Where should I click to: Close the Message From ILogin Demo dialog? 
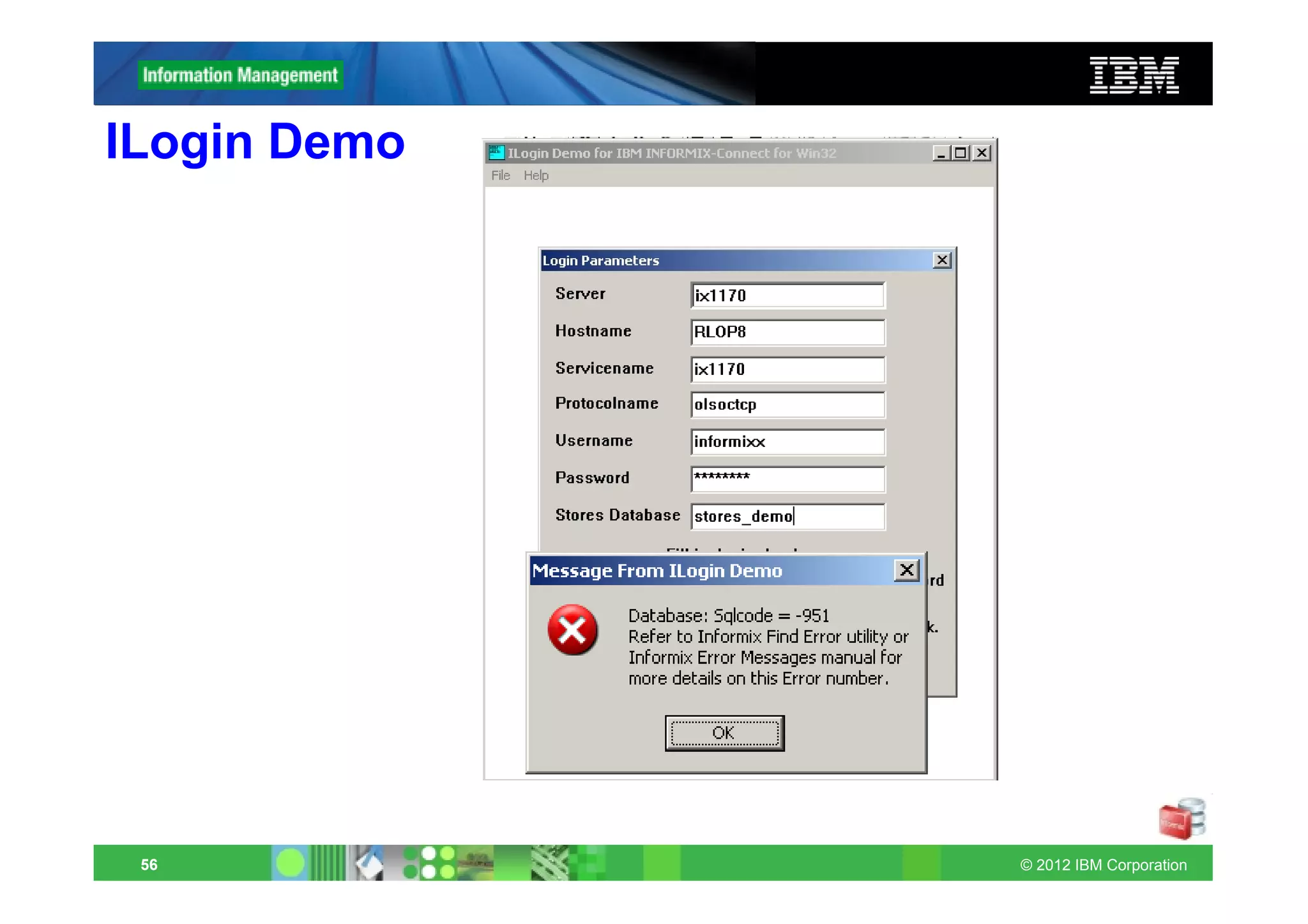[x=906, y=570]
